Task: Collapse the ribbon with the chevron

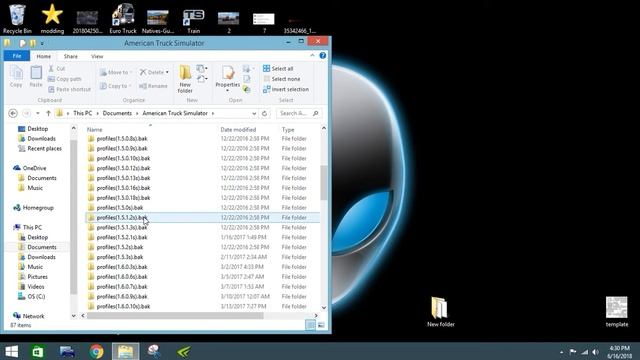Action: click(x=312, y=56)
